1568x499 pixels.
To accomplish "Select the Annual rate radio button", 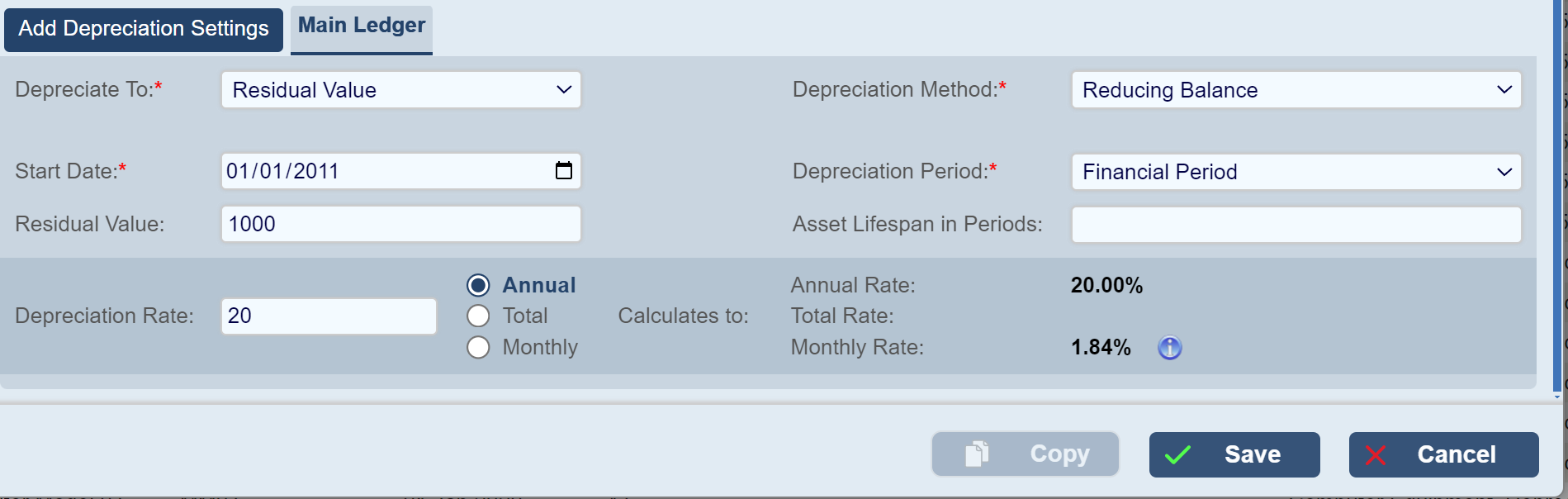I will point(479,285).
